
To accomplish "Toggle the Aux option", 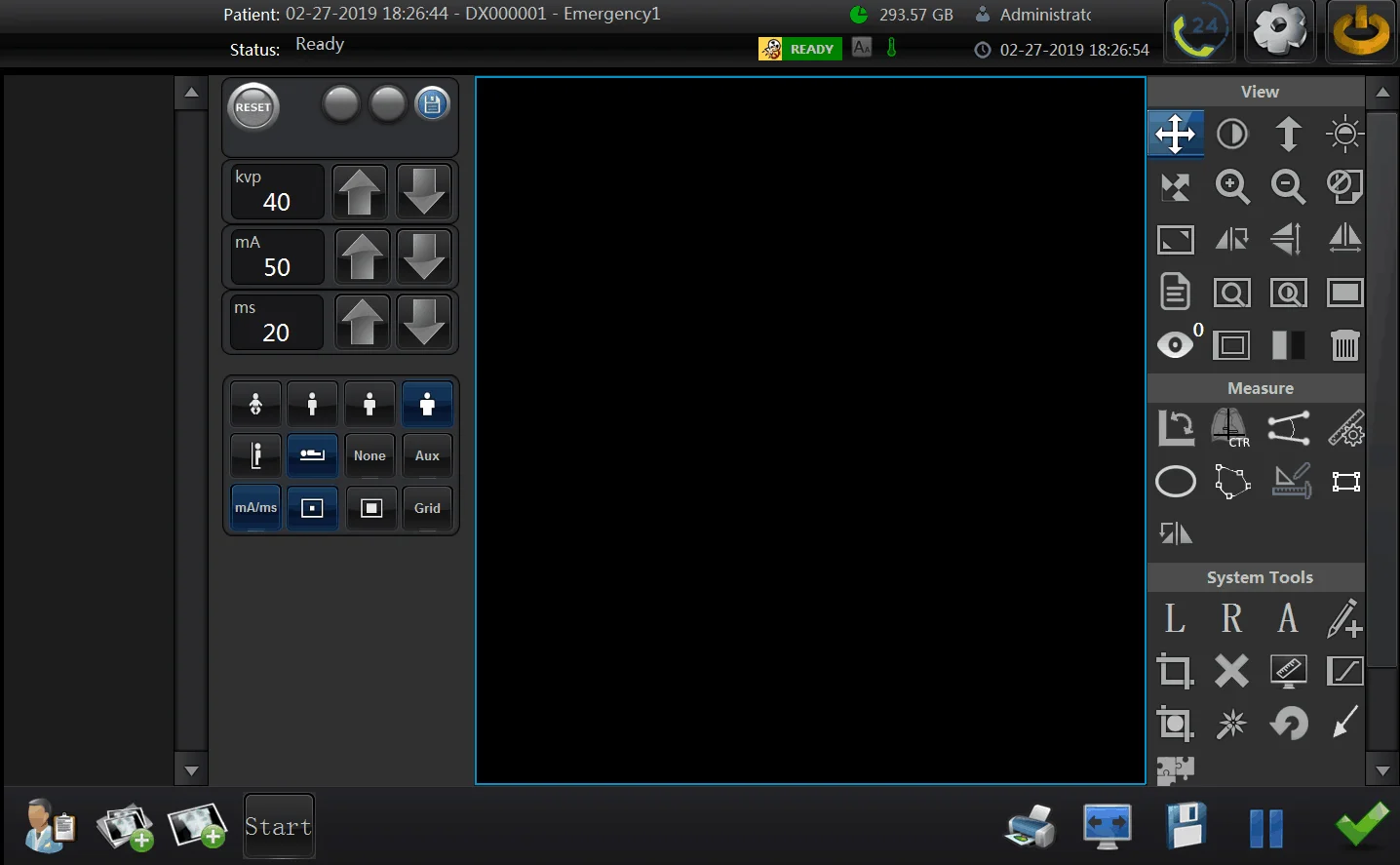I will pyautogui.click(x=427, y=455).
